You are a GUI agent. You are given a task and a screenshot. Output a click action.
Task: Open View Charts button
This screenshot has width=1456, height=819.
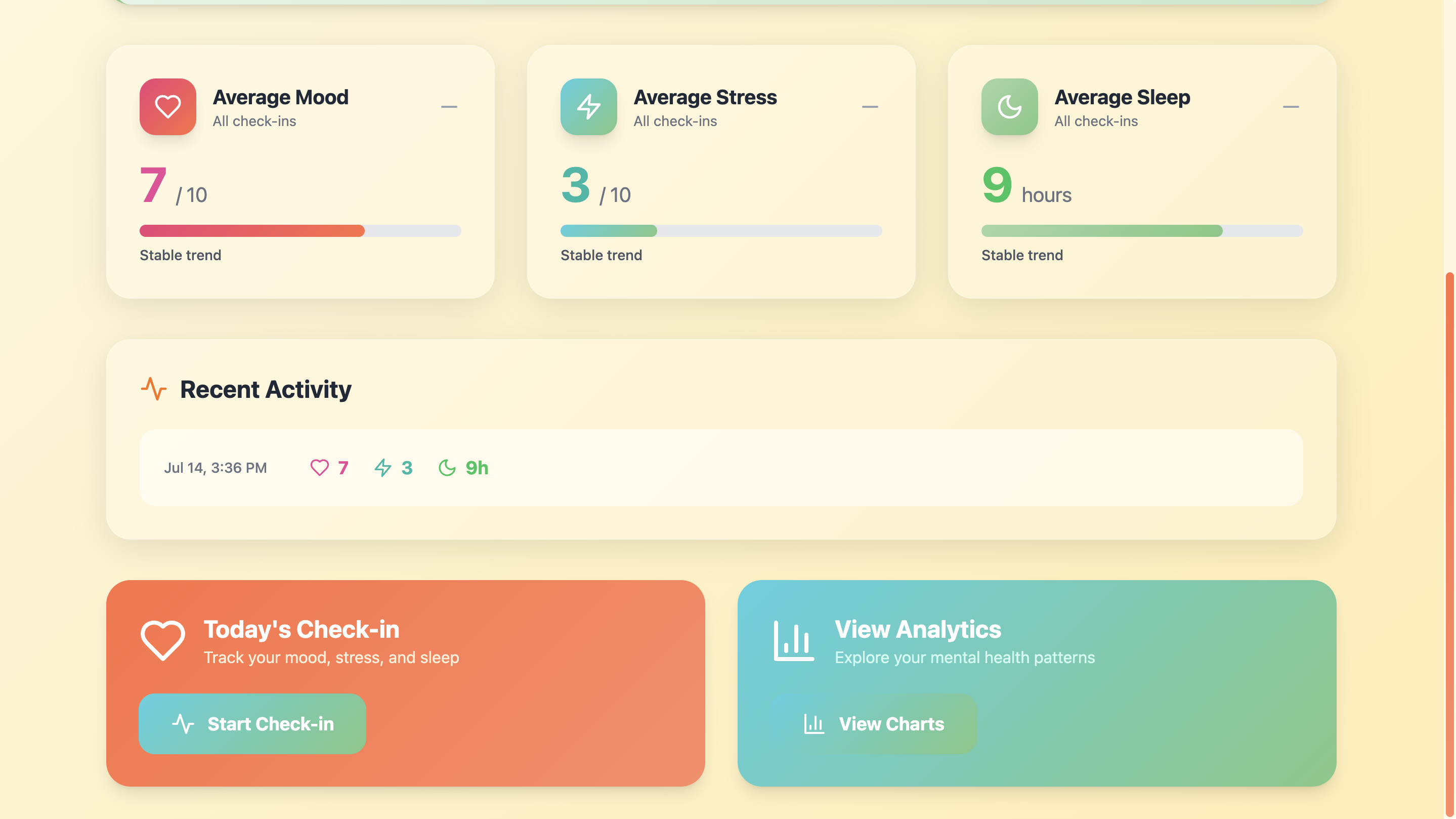click(x=874, y=723)
